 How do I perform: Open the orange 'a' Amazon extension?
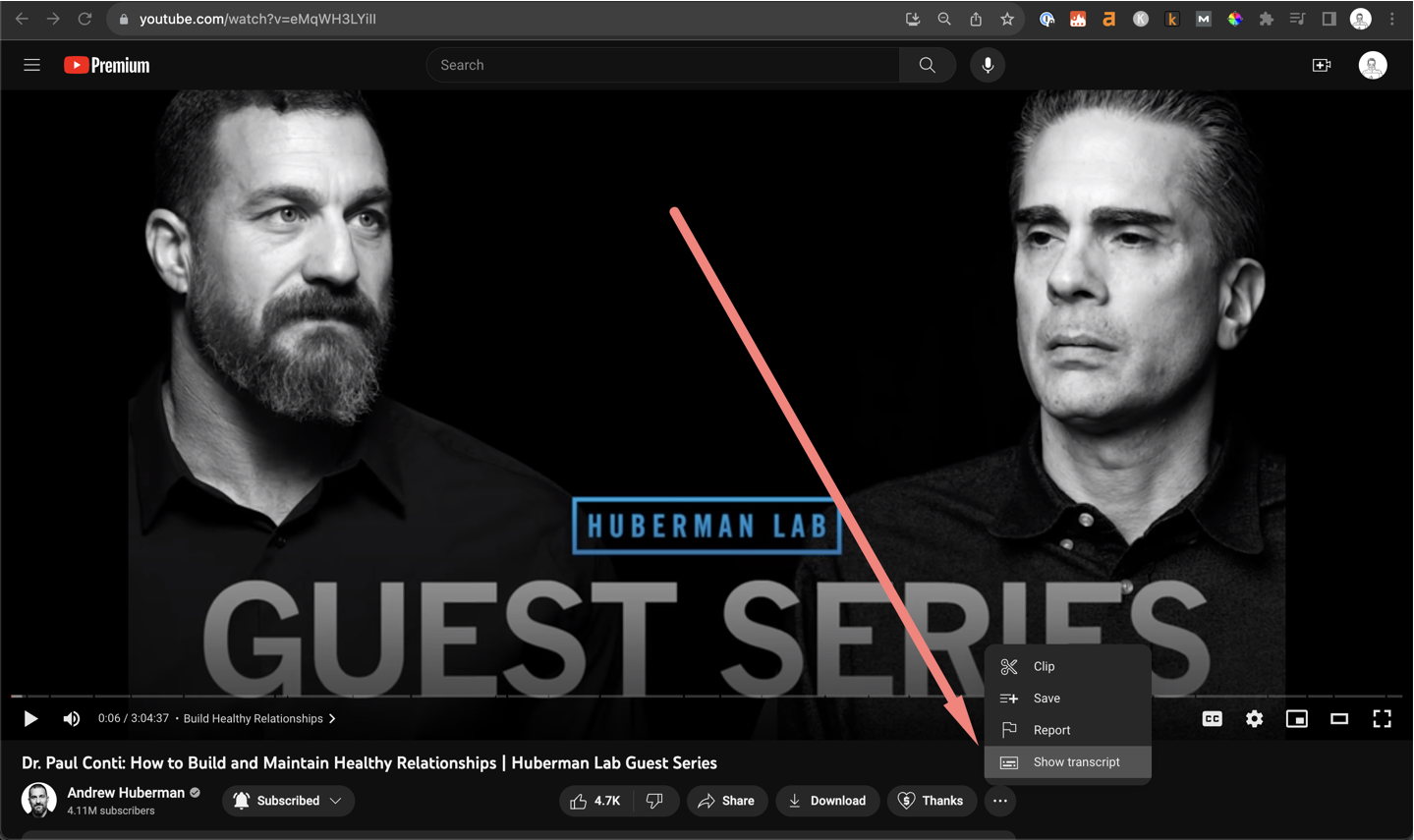pyautogui.click(x=1109, y=19)
